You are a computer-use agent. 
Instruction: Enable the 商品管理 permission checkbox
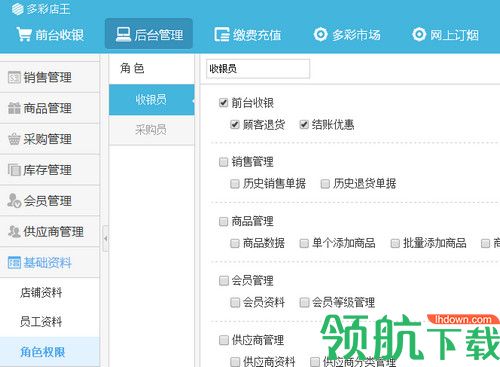pyautogui.click(x=223, y=221)
